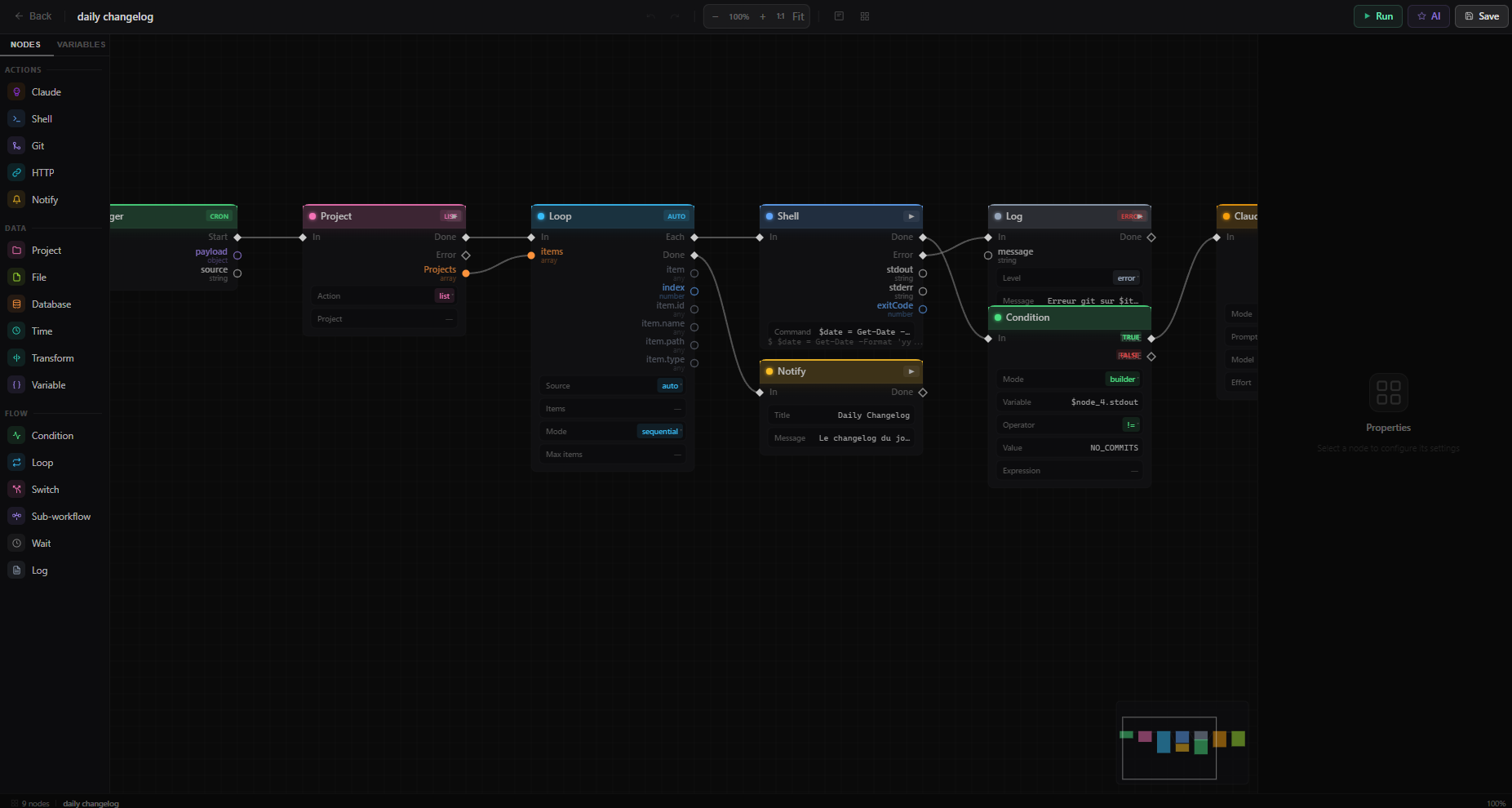Select the Database data node

(x=51, y=304)
